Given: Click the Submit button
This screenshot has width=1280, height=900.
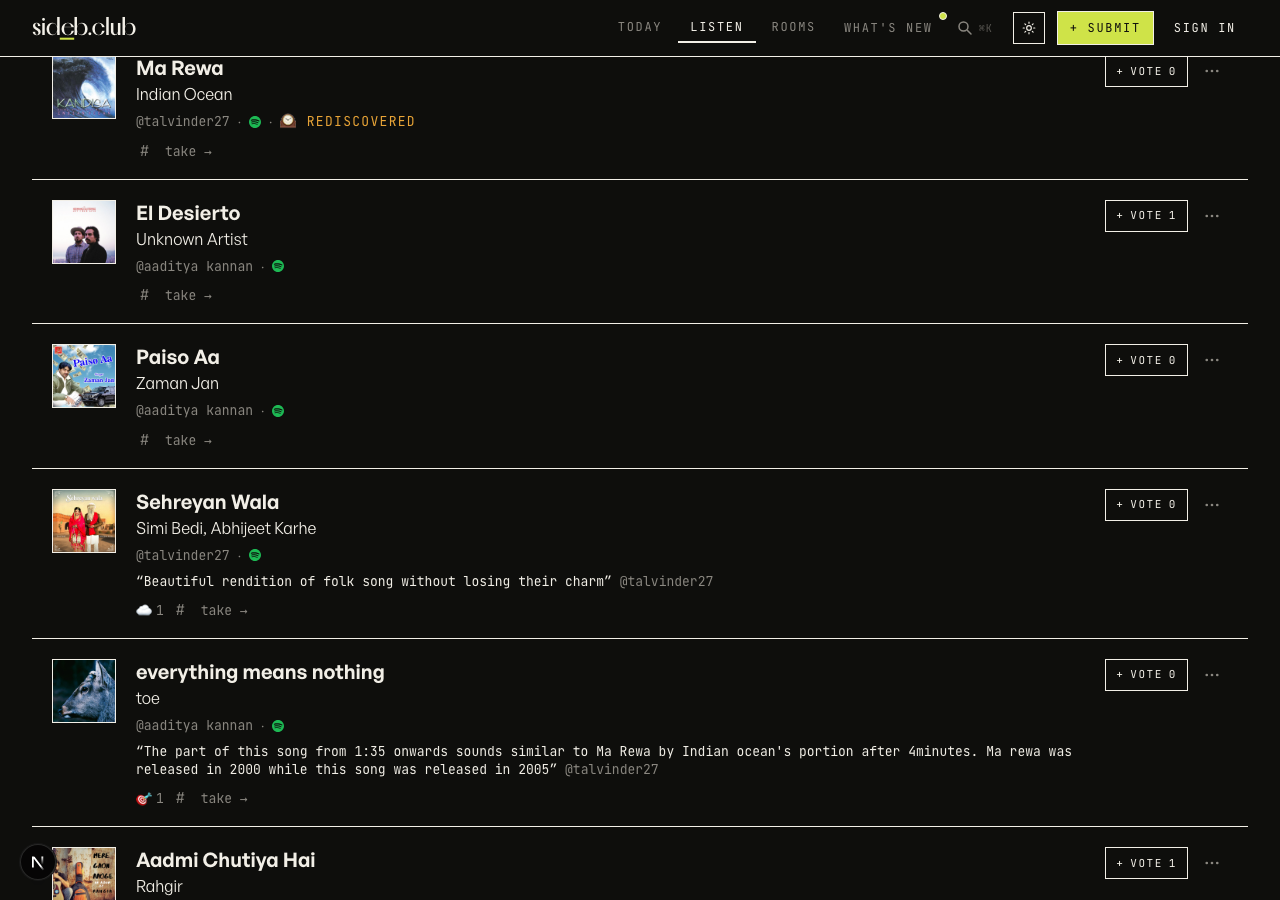Looking at the screenshot, I should coord(1105,28).
